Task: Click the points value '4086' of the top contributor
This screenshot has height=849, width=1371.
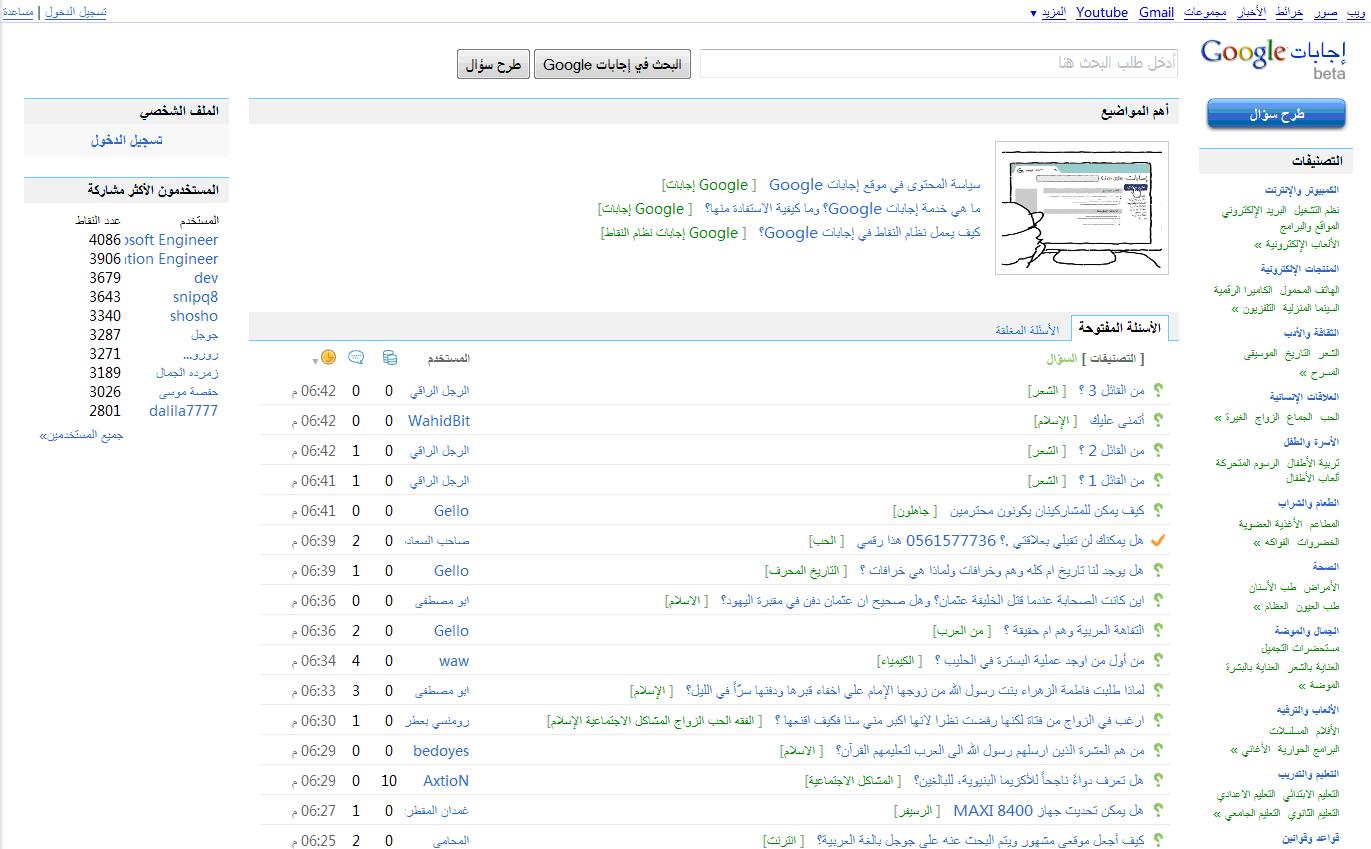Action: click(105, 240)
